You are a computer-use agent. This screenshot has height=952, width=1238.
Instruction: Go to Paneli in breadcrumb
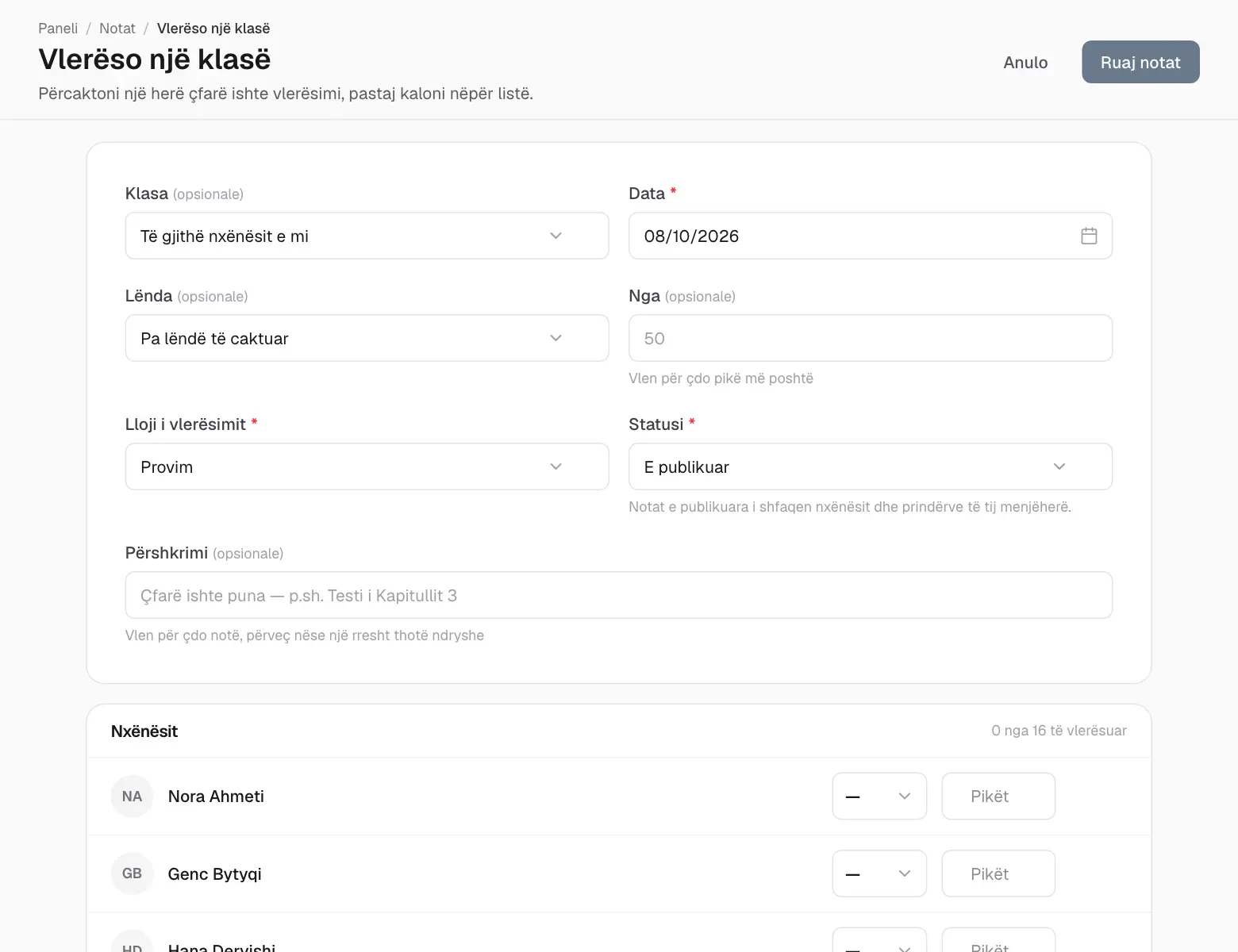58,29
